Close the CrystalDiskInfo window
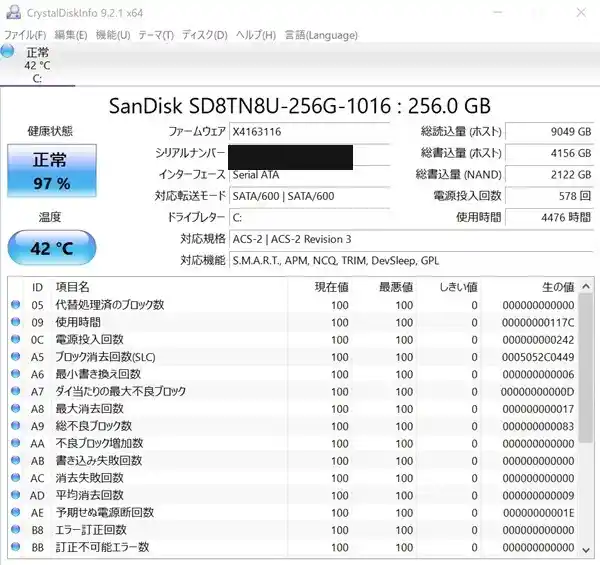Viewport: 600px width, 565px height. [x=581, y=13]
